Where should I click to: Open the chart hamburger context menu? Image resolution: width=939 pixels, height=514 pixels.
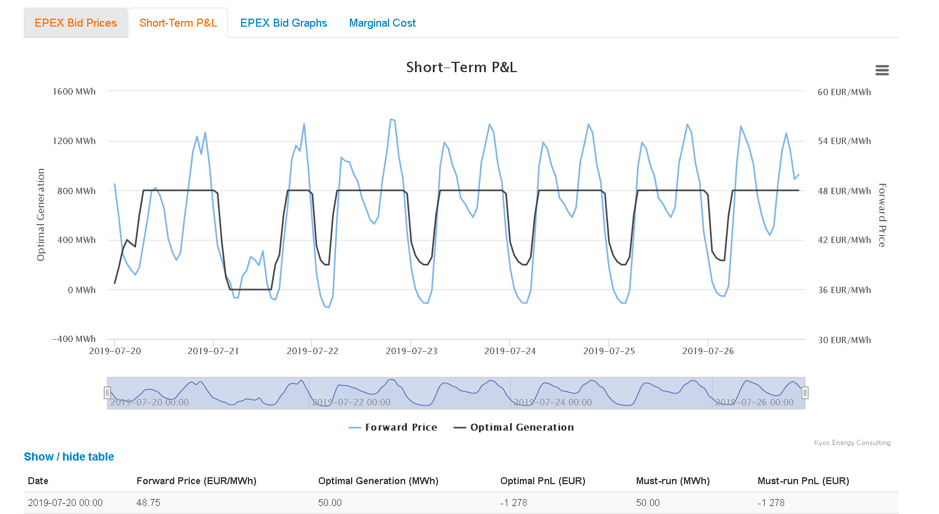[x=882, y=70]
